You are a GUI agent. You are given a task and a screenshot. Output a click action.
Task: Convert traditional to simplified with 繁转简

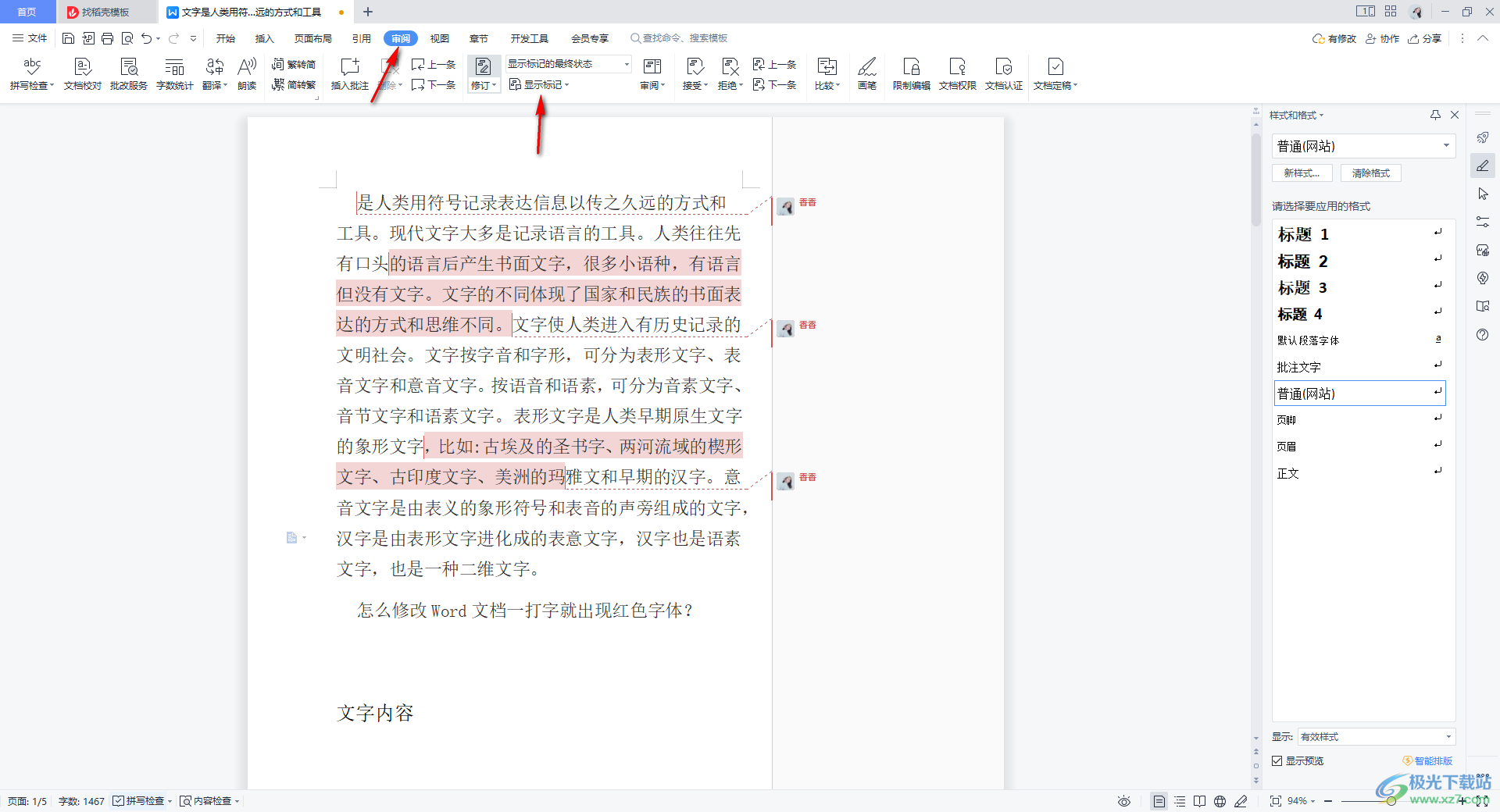(x=294, y=64)
